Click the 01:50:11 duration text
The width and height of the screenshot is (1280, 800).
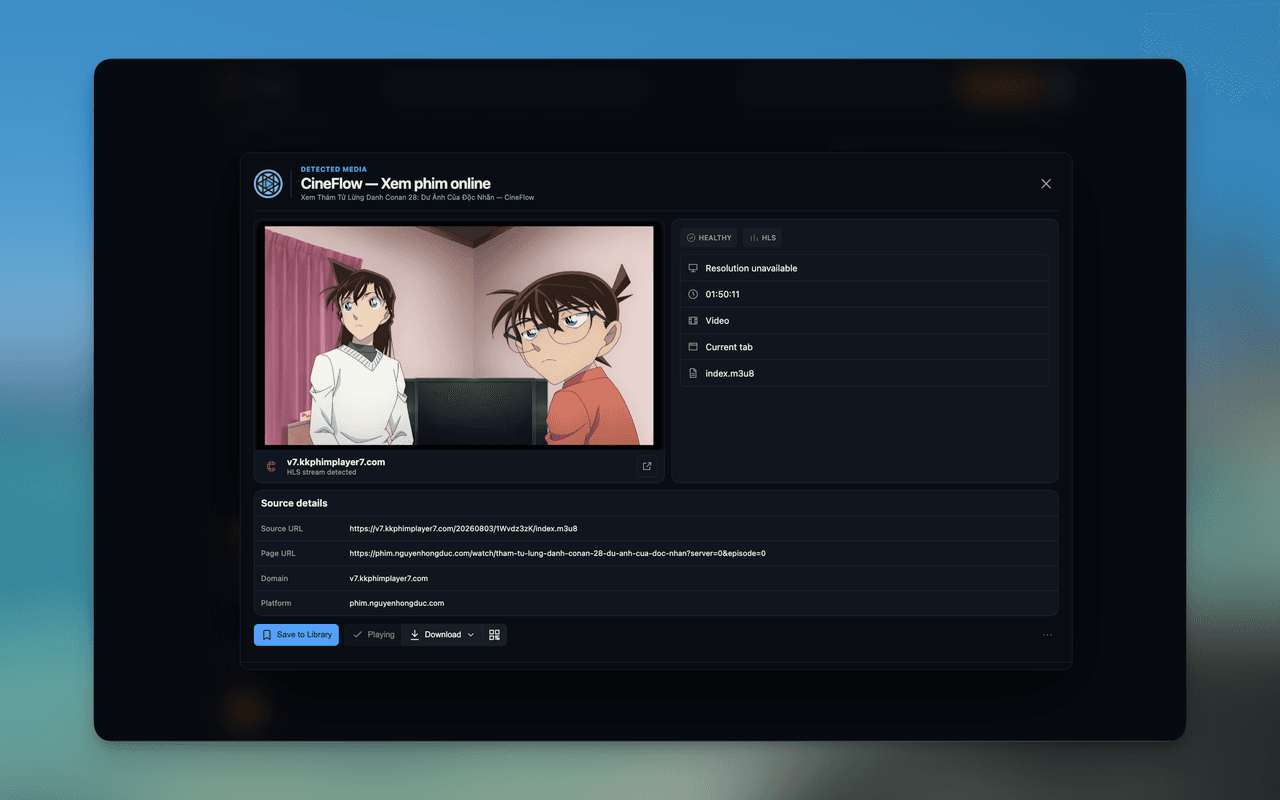point(722,294)
